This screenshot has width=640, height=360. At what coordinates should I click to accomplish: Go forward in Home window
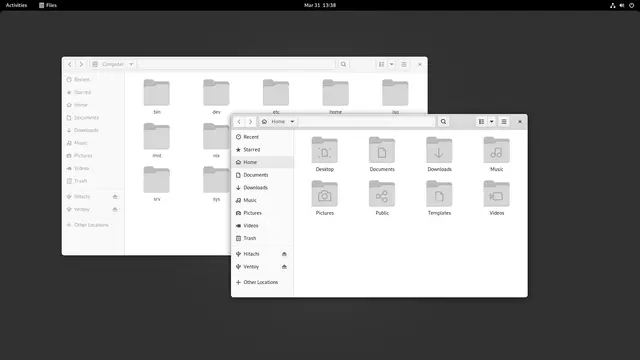point(250,122)
